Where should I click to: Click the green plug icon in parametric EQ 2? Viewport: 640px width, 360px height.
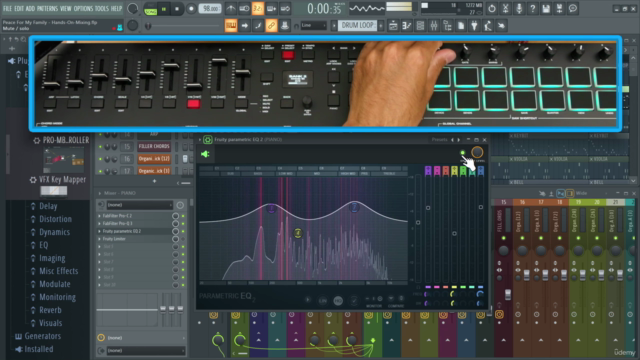tap(205, 154)
